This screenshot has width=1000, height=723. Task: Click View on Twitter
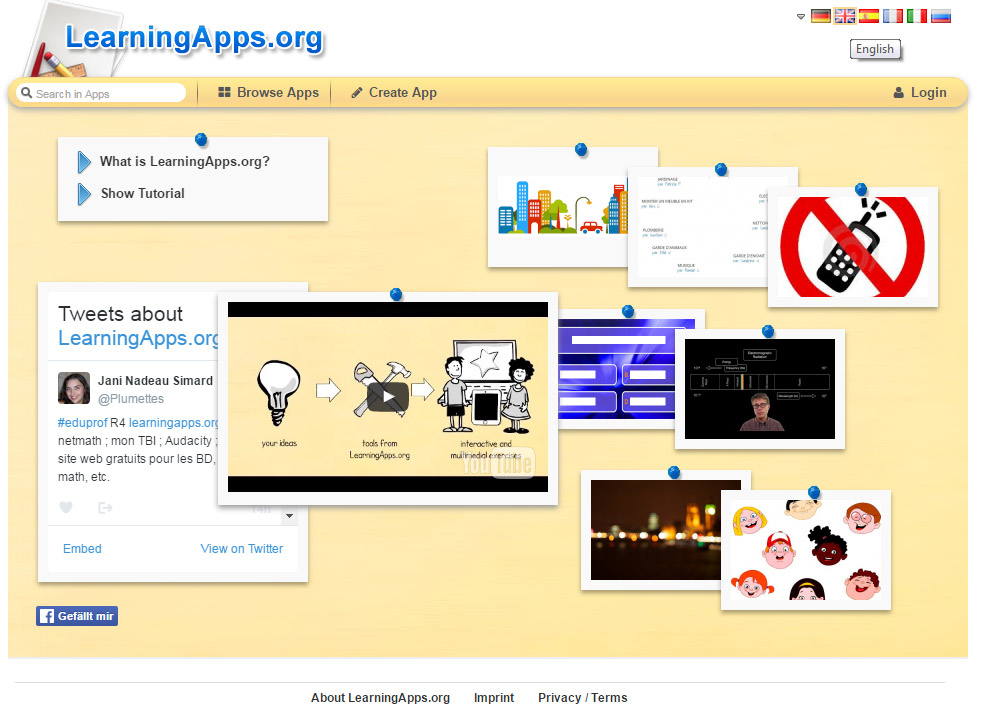pyautogui.click(x=242, y=549)
